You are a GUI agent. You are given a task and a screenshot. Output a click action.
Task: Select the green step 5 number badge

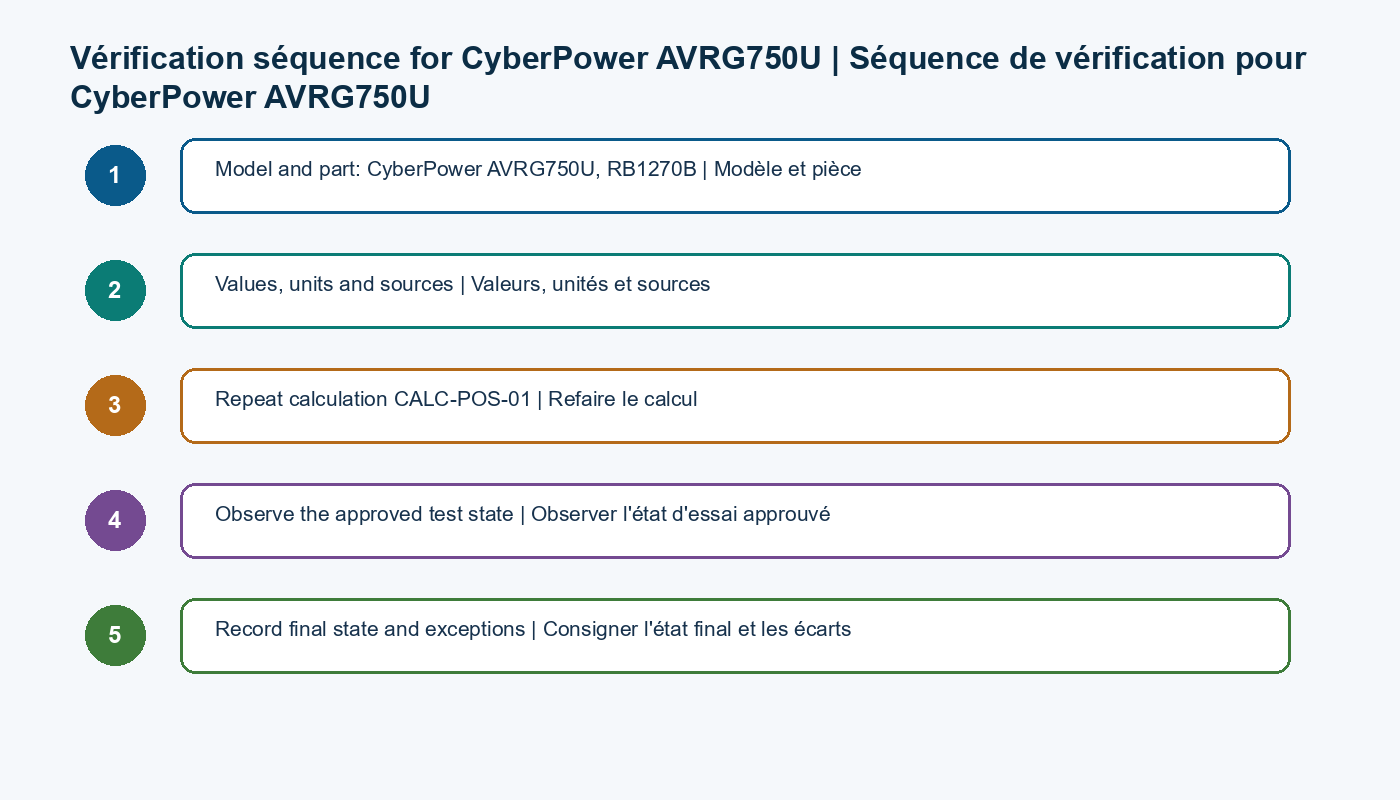pyautogui.click(x=115, y=636)
